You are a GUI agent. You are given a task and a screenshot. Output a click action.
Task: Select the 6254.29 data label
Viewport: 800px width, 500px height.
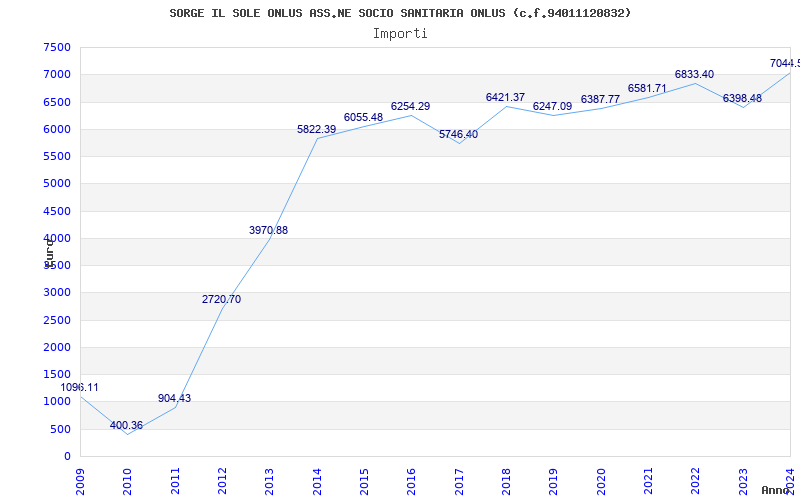[x=410, y=107]
